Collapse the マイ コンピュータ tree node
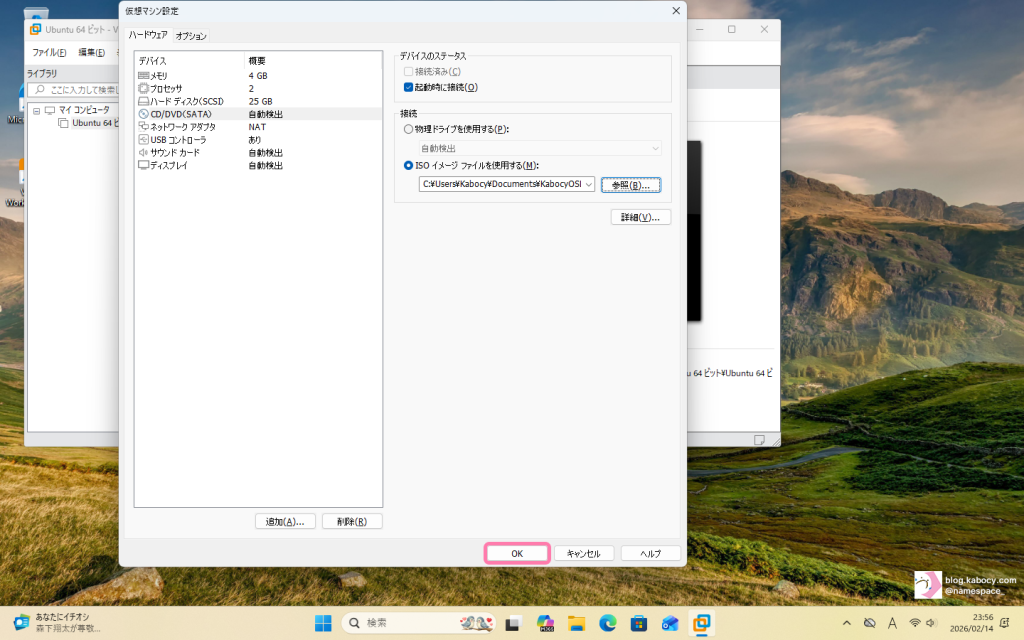 click(37, 110)
